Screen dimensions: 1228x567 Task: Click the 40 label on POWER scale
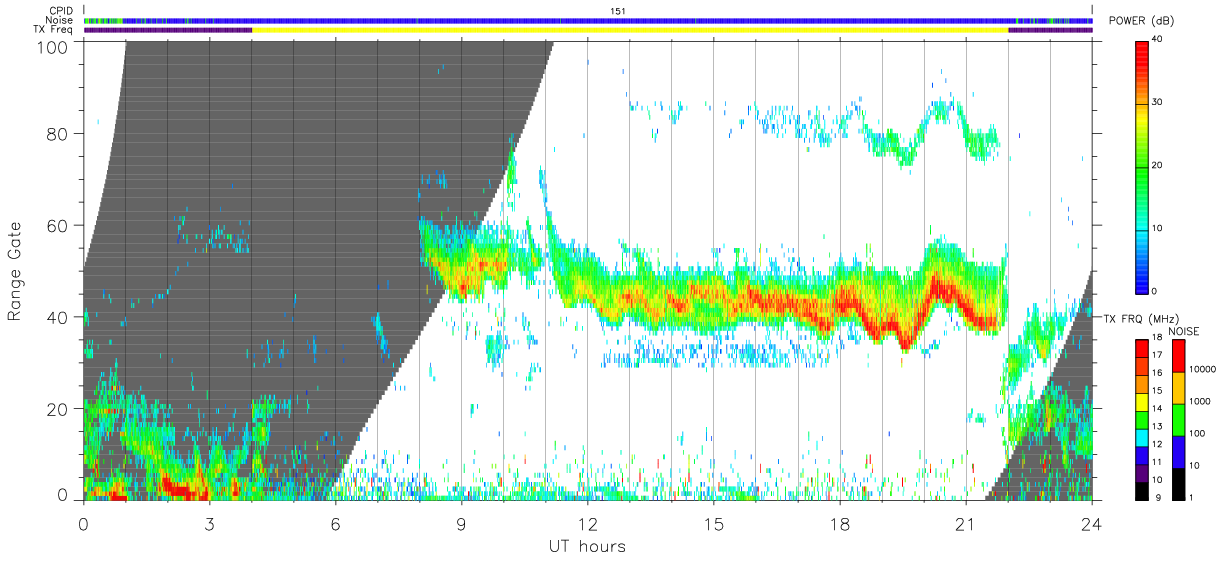1158,40
